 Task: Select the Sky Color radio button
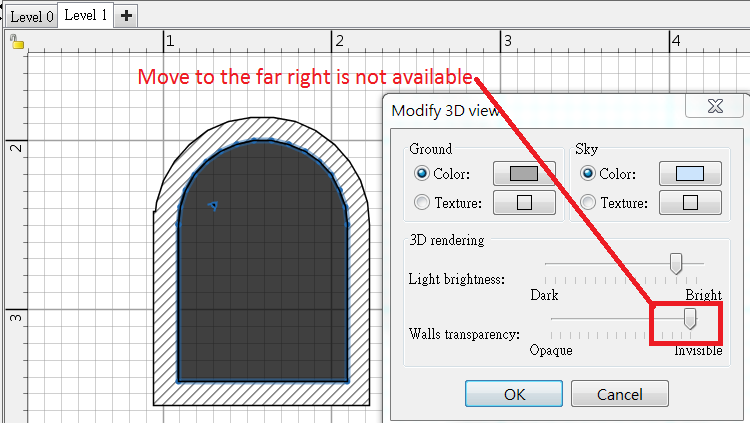coord(587,174)
